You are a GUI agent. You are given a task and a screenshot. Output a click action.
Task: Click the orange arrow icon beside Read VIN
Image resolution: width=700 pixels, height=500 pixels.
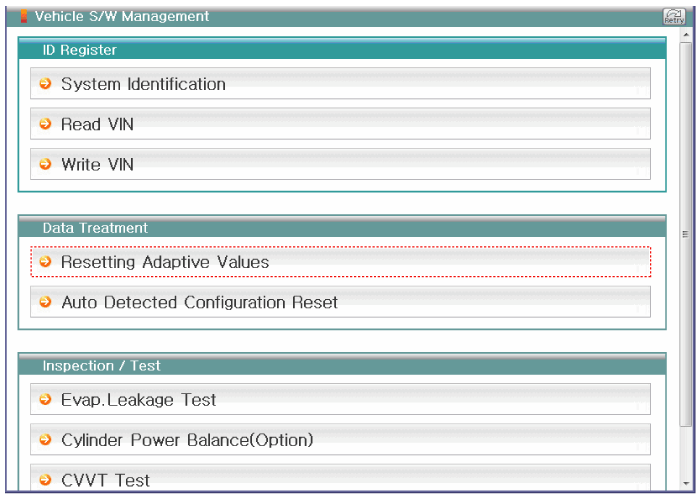pyautogui.click(x=45, y=124)
